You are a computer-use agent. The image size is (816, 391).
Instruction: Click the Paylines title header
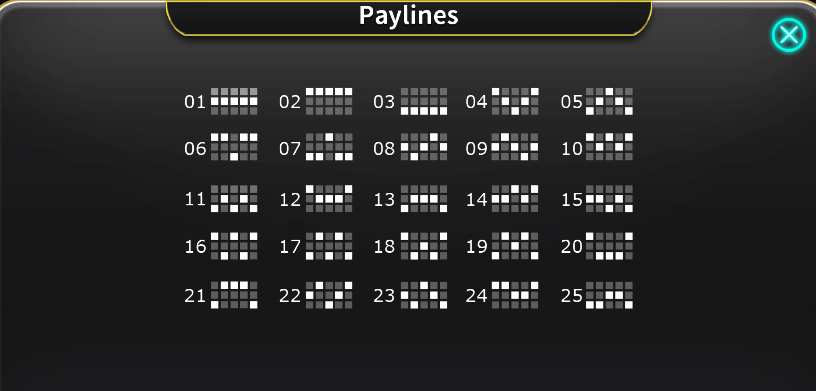(x=409, y=16)
